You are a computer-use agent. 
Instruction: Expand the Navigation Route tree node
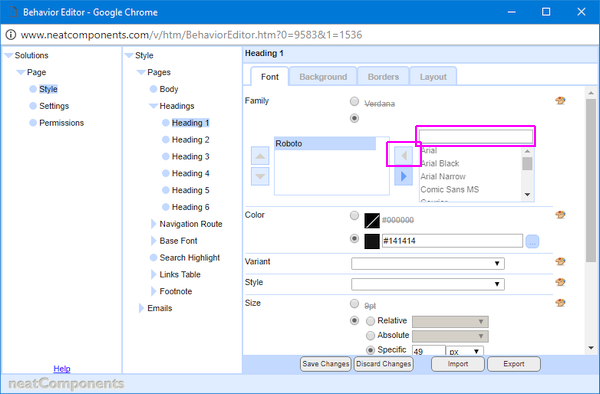pos(153,224)
